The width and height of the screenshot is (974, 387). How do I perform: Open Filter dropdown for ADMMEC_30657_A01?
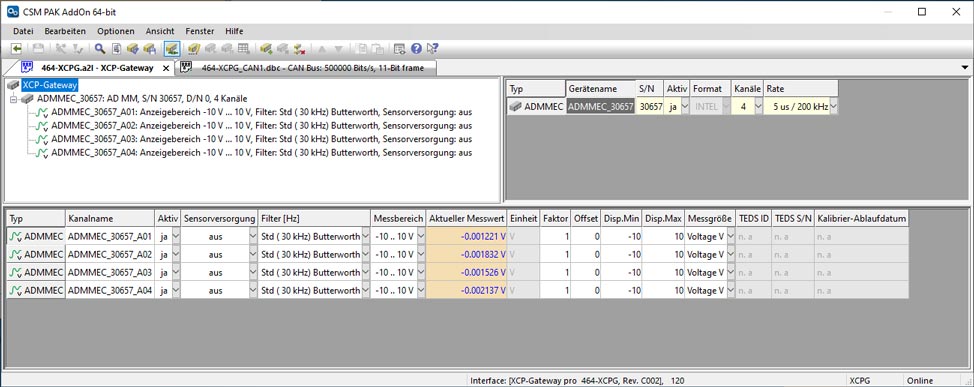[x=365, y=237]
